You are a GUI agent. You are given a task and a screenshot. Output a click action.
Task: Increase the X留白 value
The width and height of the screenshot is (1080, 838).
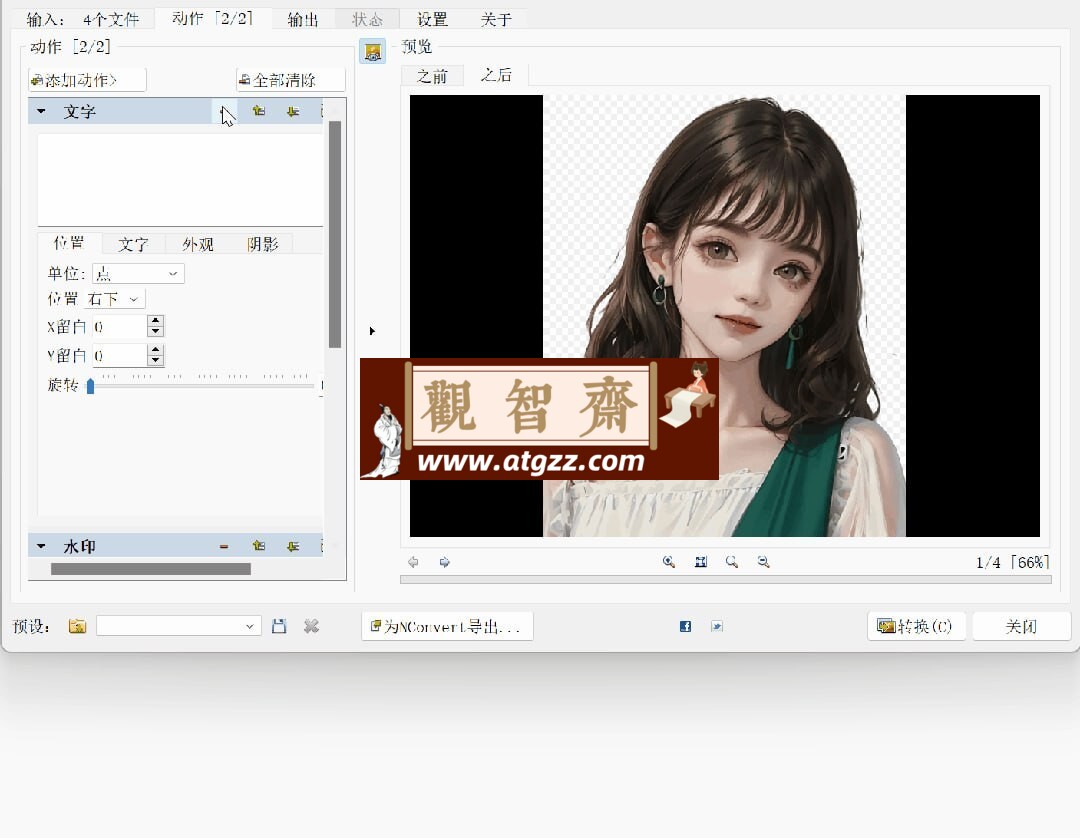pyautogui.click(x=156, y=321)
